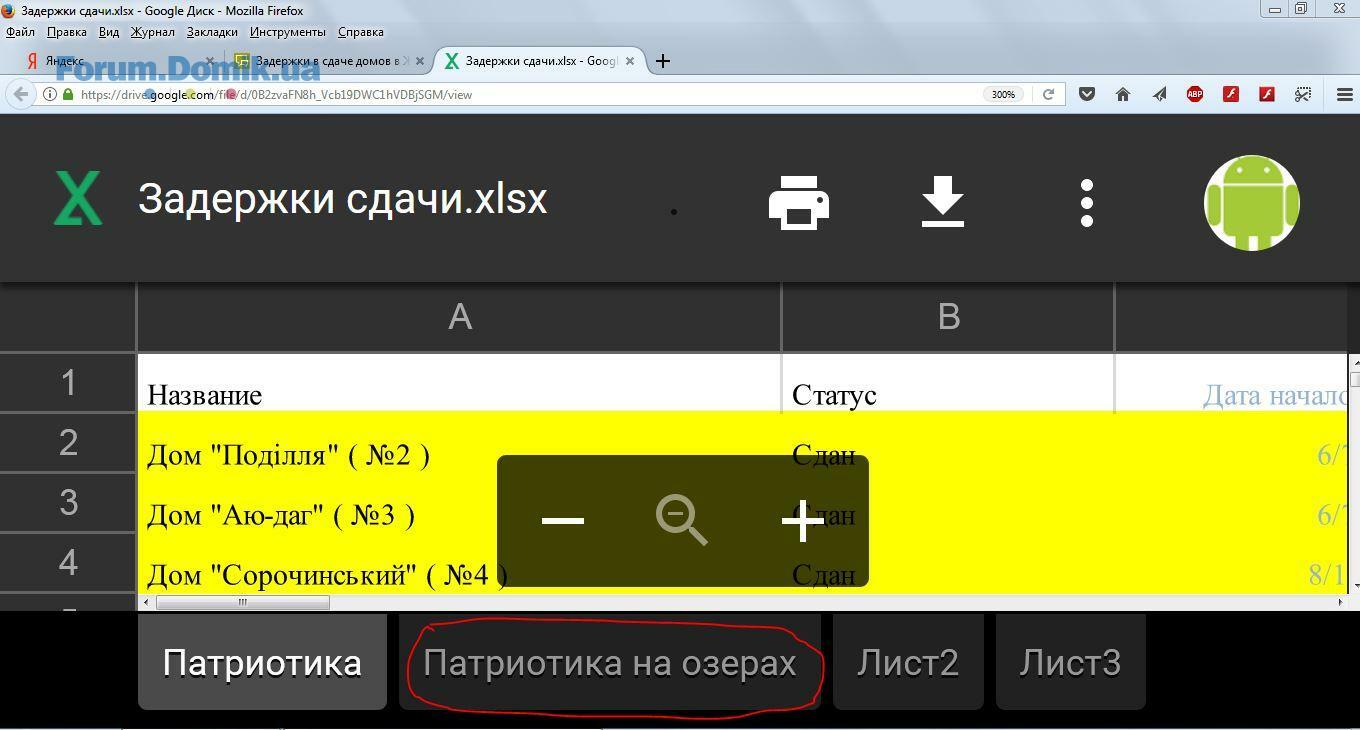Select column B header
The width and height of the screenshot is (1360, 730).
click(x=948, y=316)
